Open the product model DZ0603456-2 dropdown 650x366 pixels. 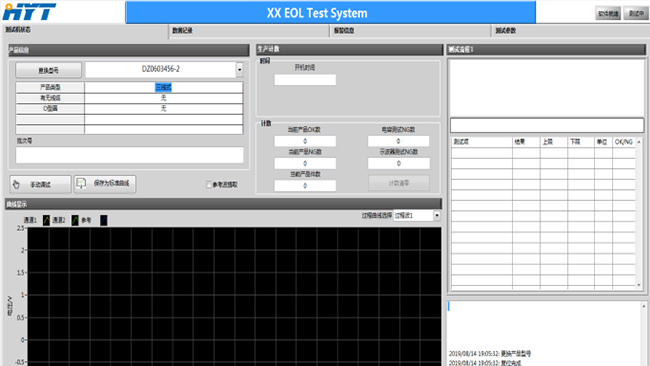[x=240, y=70]
